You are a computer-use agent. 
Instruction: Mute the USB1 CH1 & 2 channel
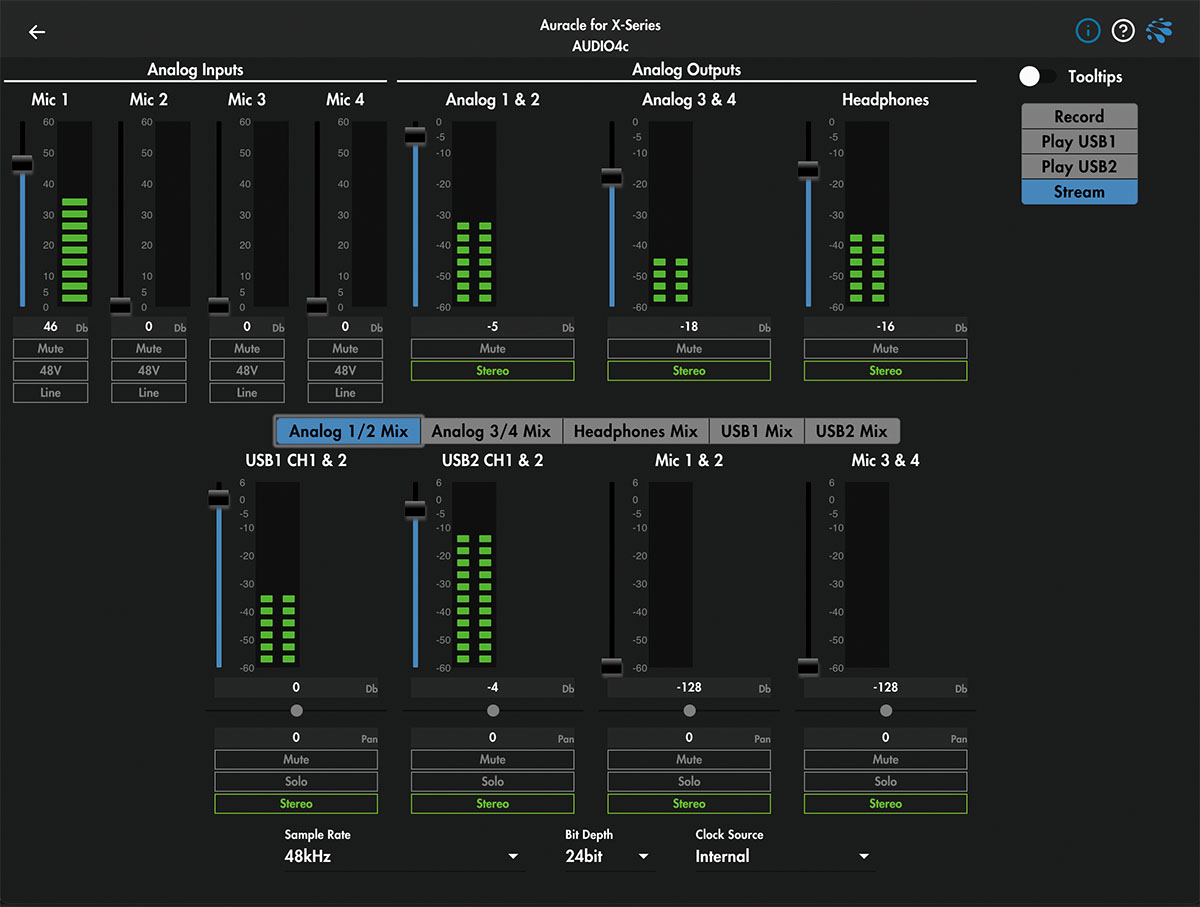(296, 760)
